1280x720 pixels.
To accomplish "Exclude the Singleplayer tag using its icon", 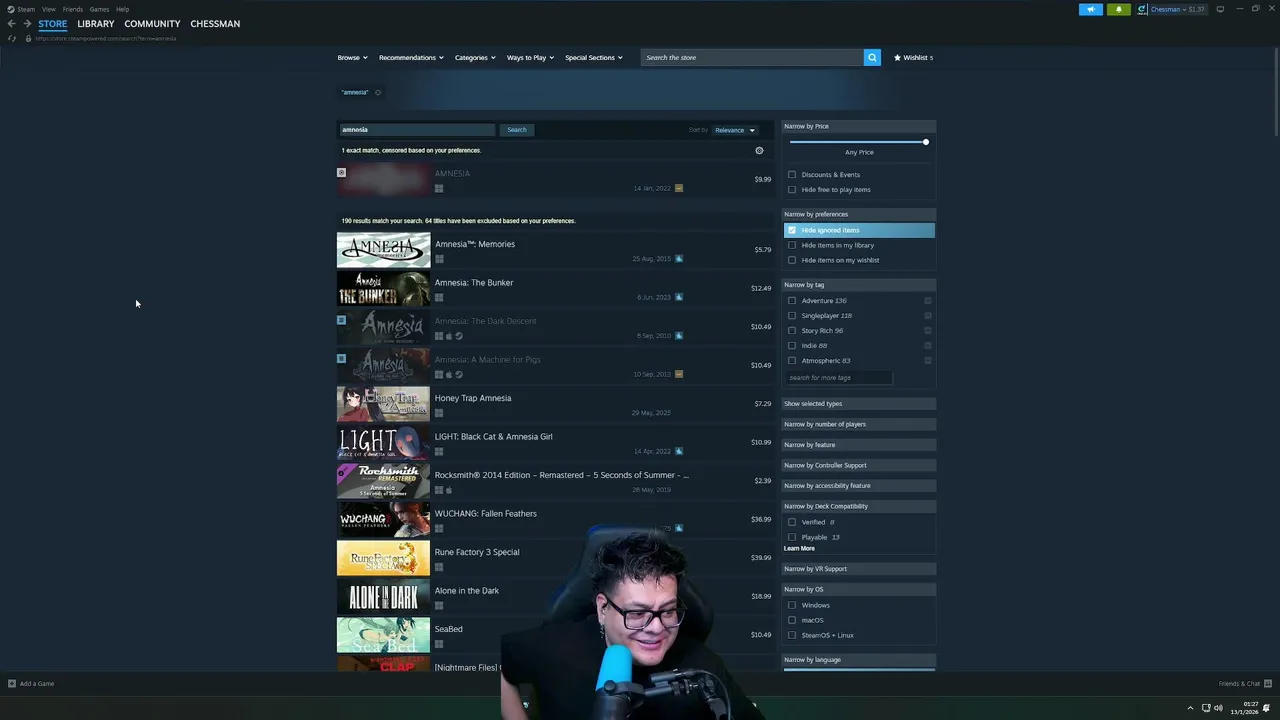I will pyautogui.click(x=928, y=315).
